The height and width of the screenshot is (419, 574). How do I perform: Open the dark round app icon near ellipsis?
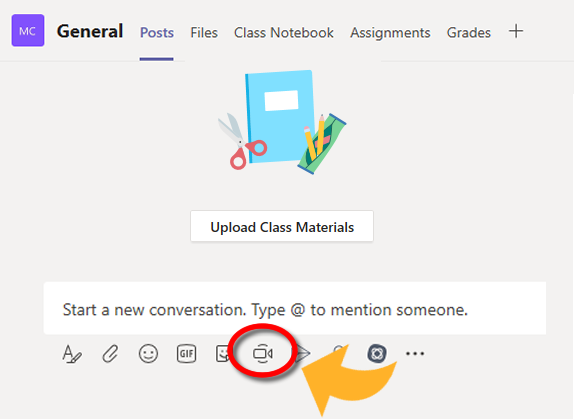(377, 353)
